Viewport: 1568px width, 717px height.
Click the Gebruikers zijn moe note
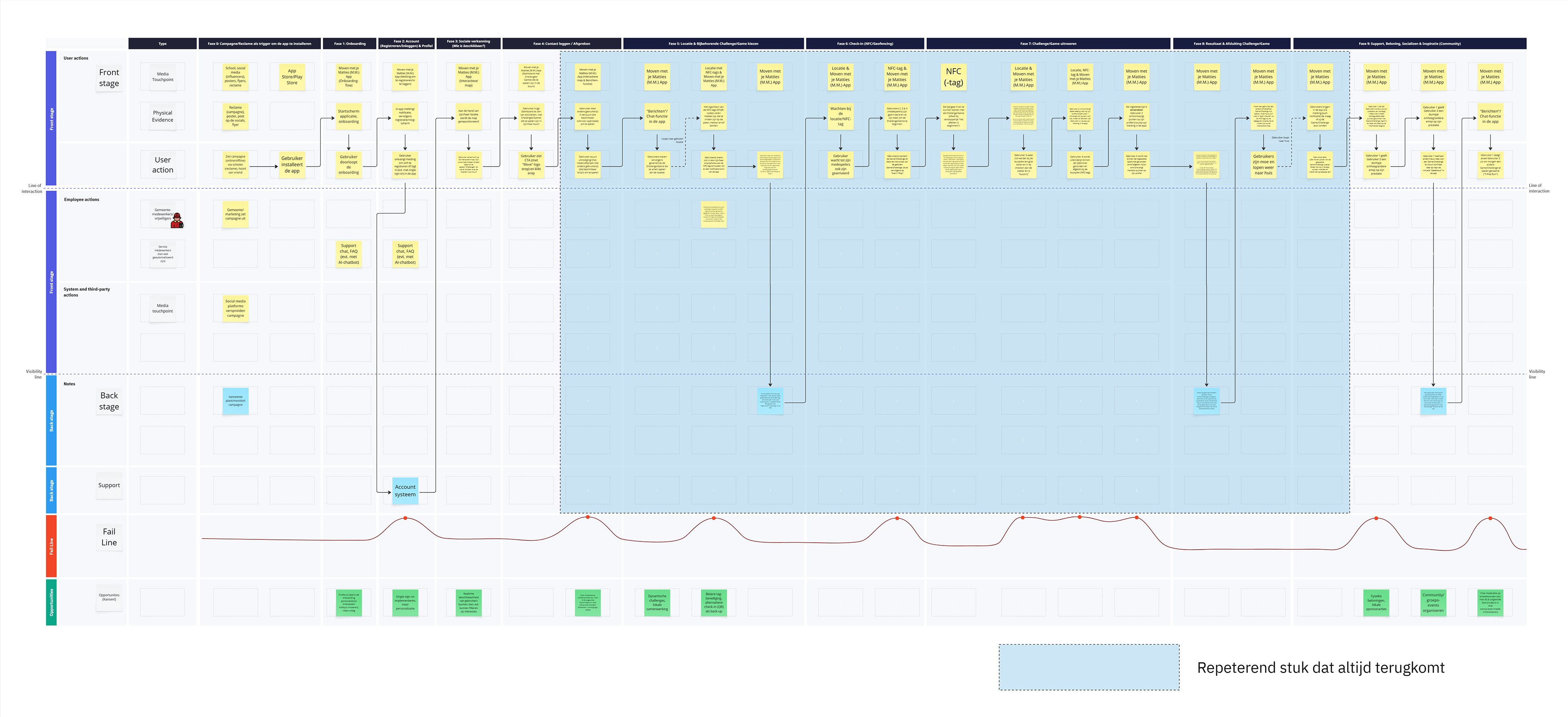[1263, 165]
